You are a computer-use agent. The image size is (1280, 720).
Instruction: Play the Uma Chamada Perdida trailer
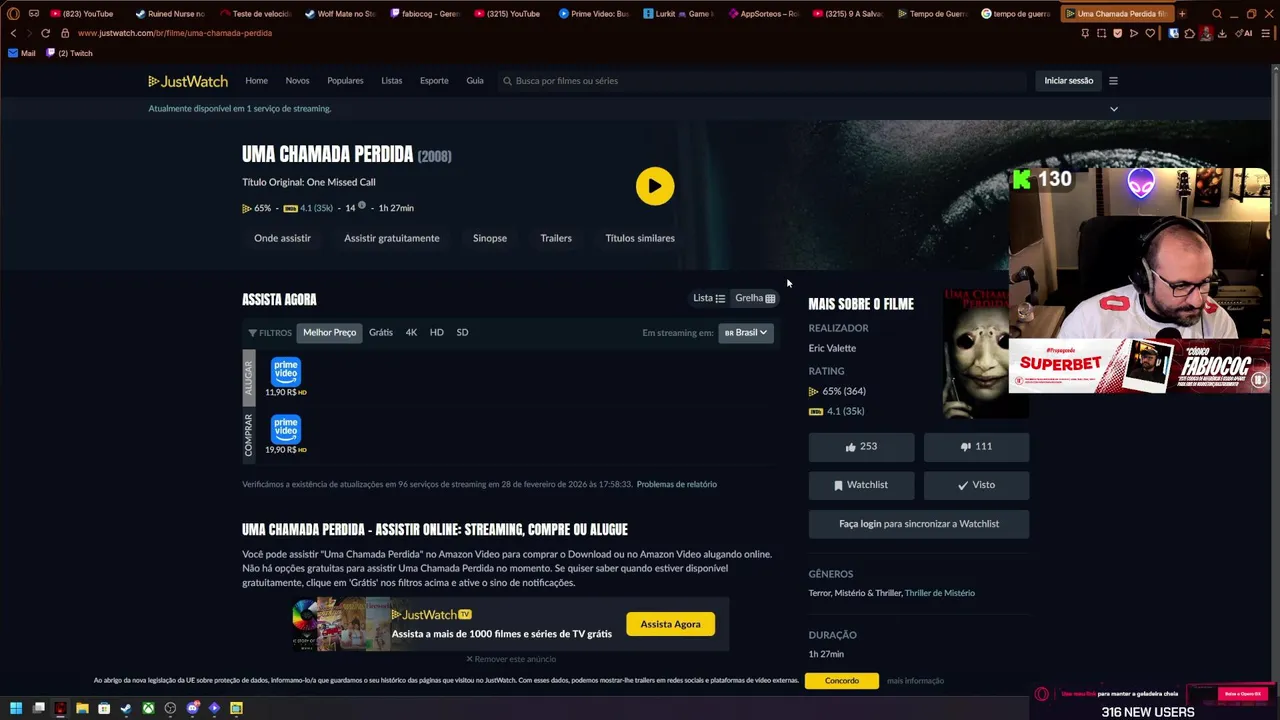coord(655,186)
